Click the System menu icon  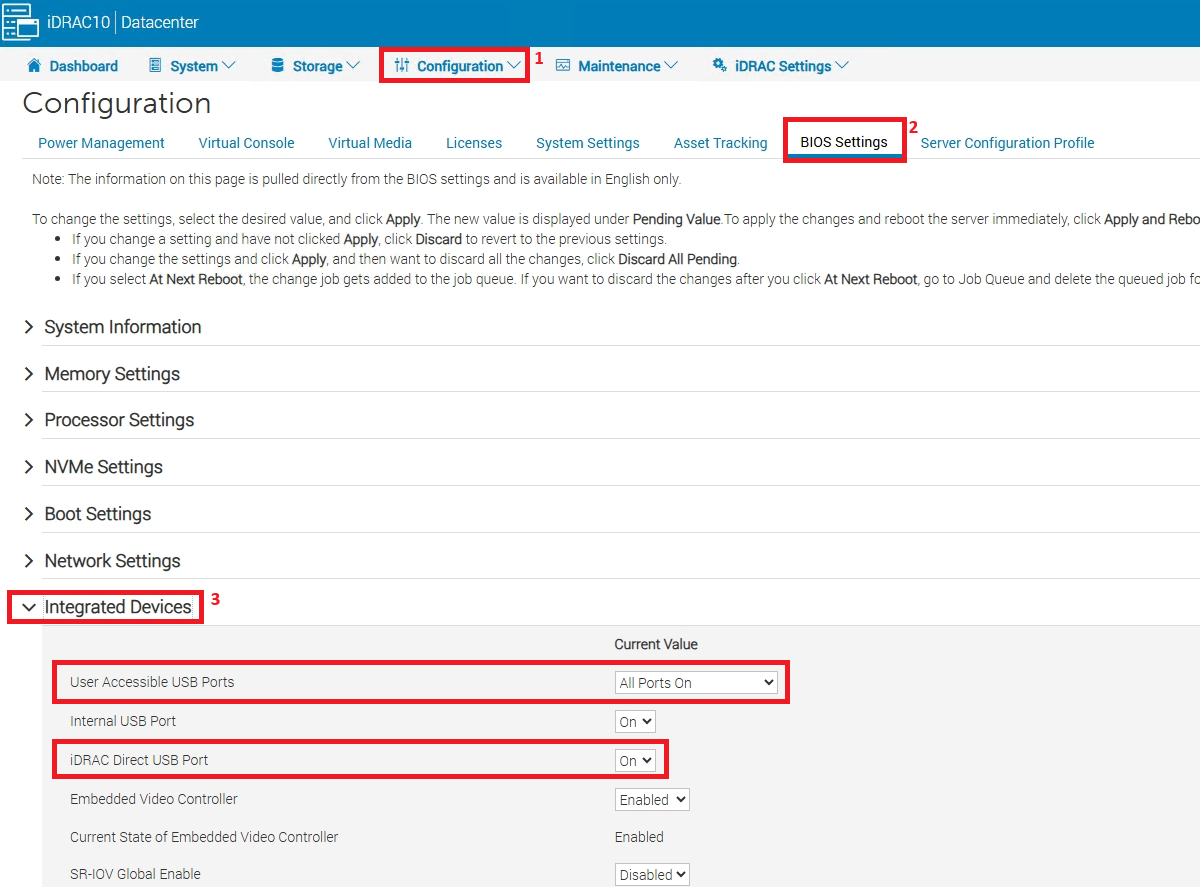pyautogui.click(x=155, y=66)
